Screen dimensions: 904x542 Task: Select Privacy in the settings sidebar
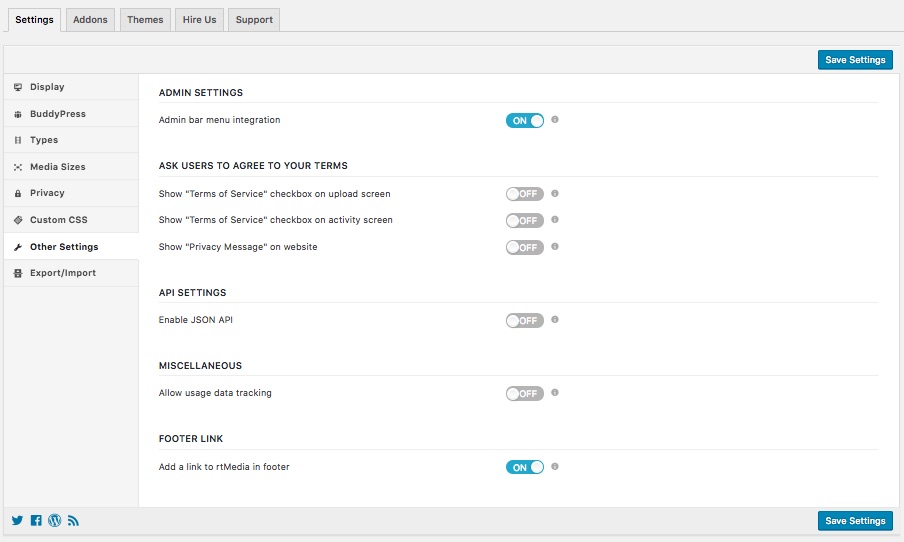point(47,193)
